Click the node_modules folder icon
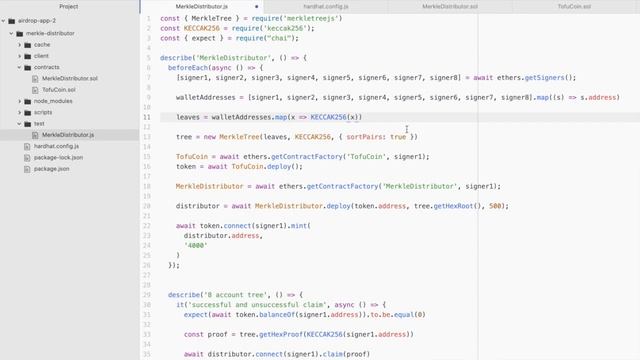640x360 pixels. [x=28, y=101]
